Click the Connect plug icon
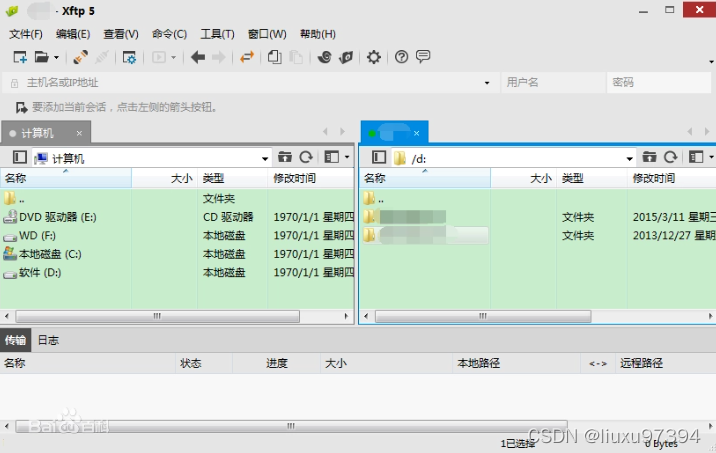Image resolution: width=716 pixels, height=453 pixels. pos(80,57)
